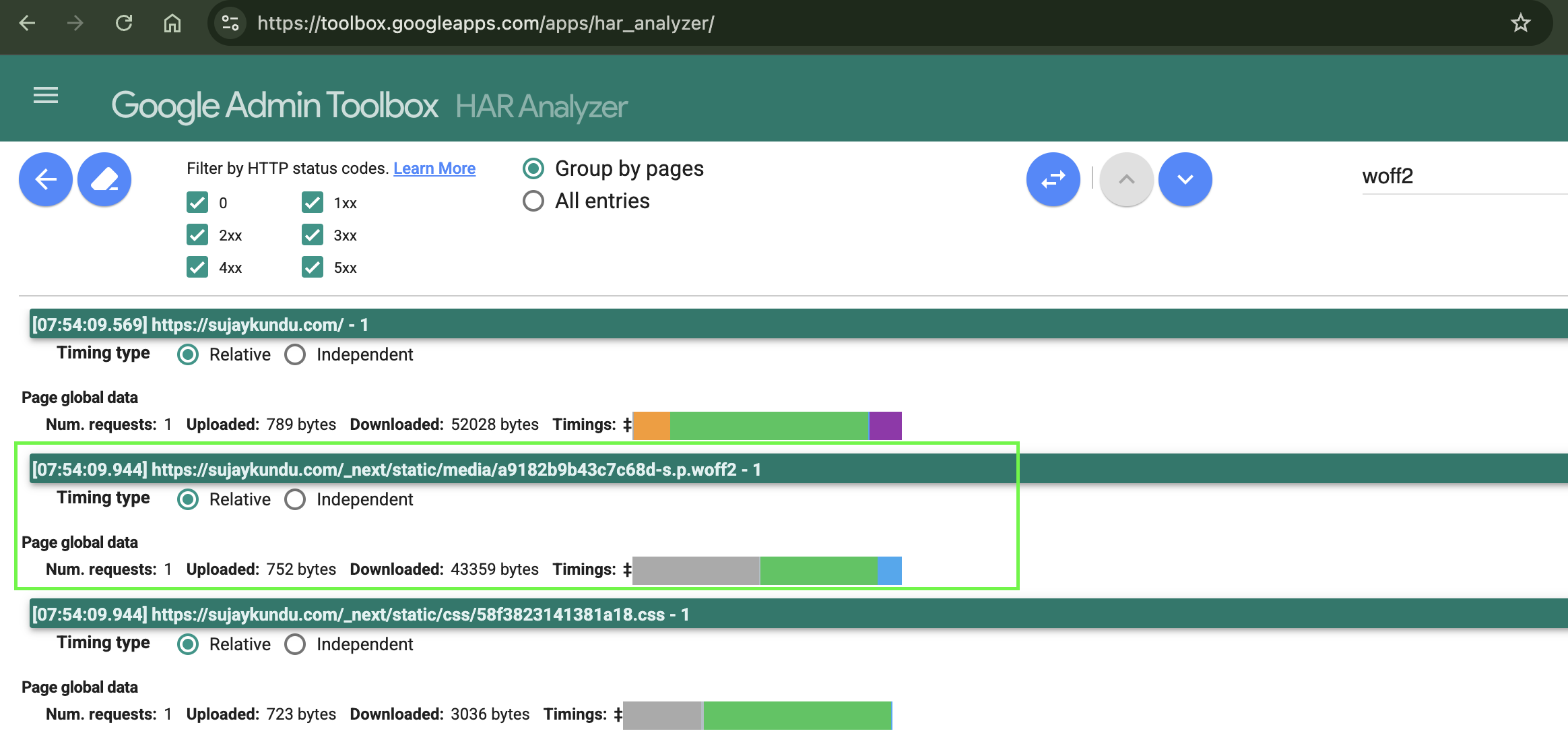Open site information icon in address bar
1568x752 pixels.
230,24
